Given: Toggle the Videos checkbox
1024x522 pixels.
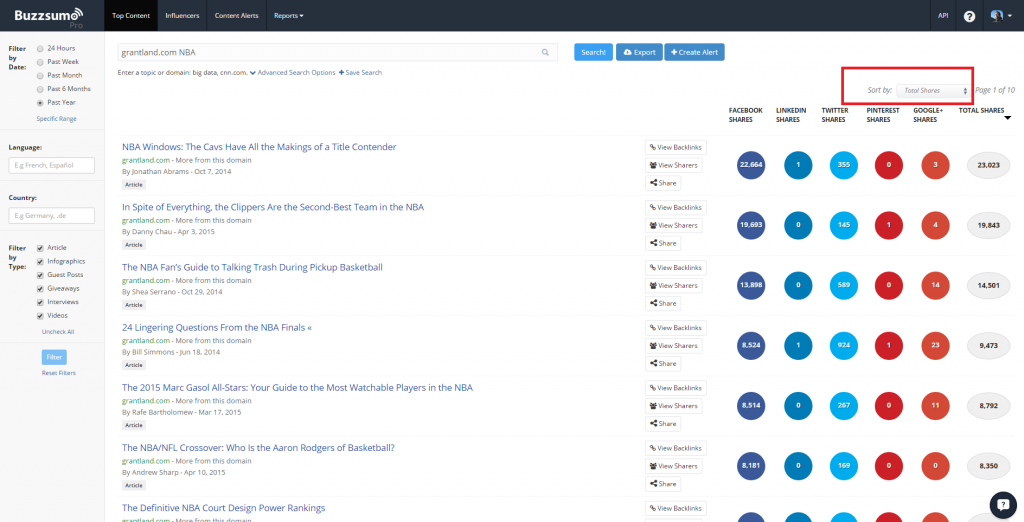Looking at the screenshot, I should click(40, 316).
